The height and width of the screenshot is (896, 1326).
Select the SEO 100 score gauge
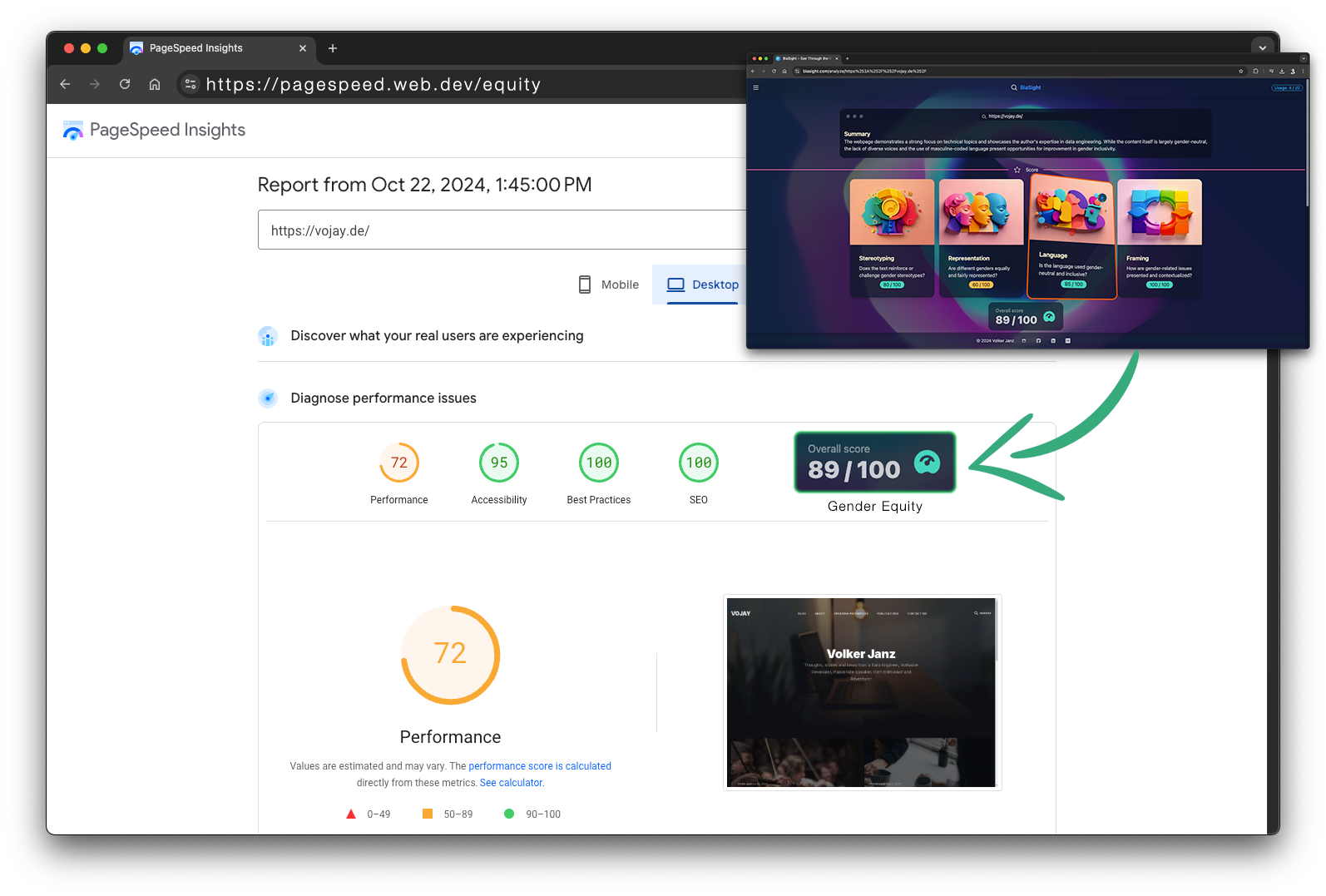click(699, 463)
